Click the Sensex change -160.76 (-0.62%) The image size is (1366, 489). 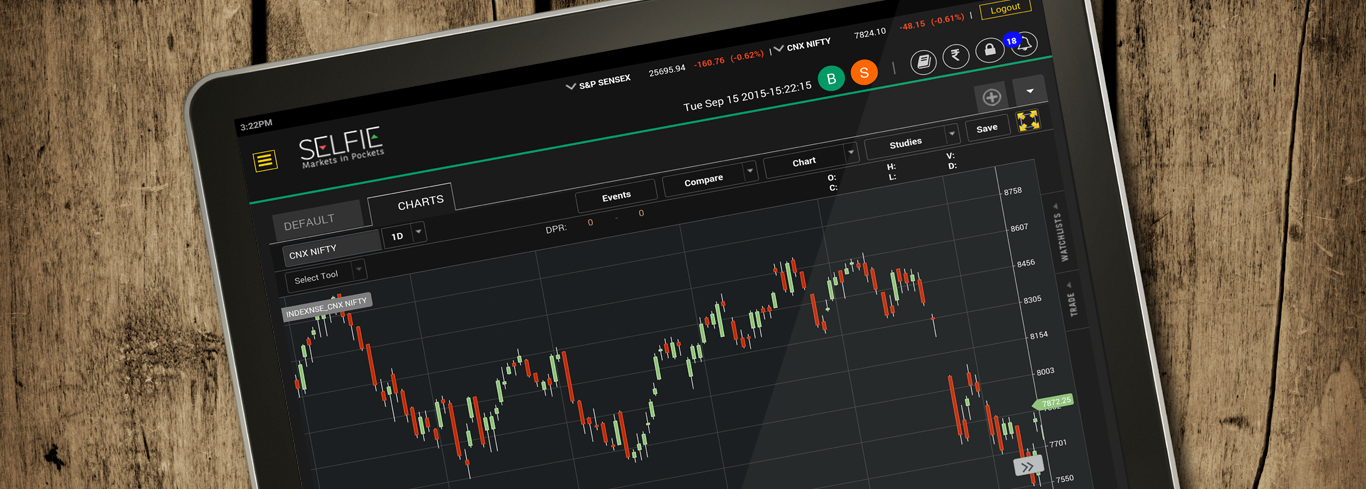point(730,59)
